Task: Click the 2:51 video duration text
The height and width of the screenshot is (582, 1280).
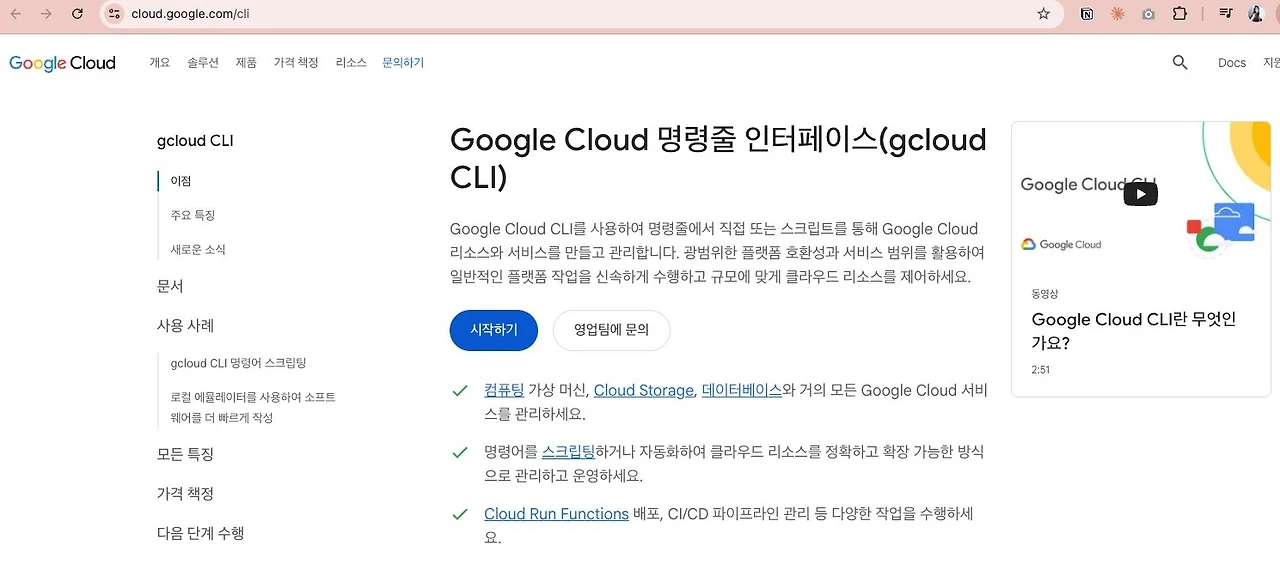Action: coord(1040,370)
